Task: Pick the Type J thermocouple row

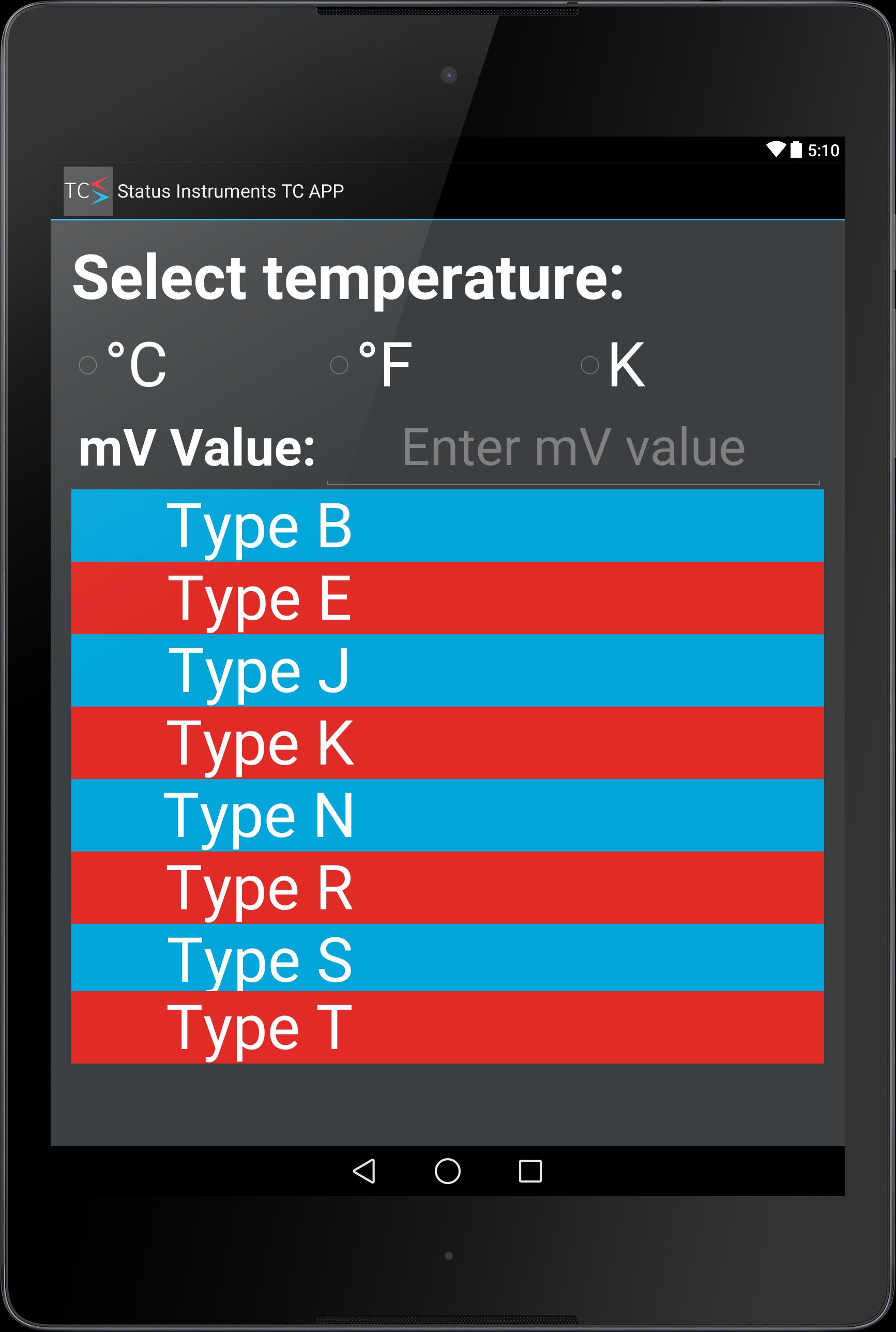Action: 447,670
